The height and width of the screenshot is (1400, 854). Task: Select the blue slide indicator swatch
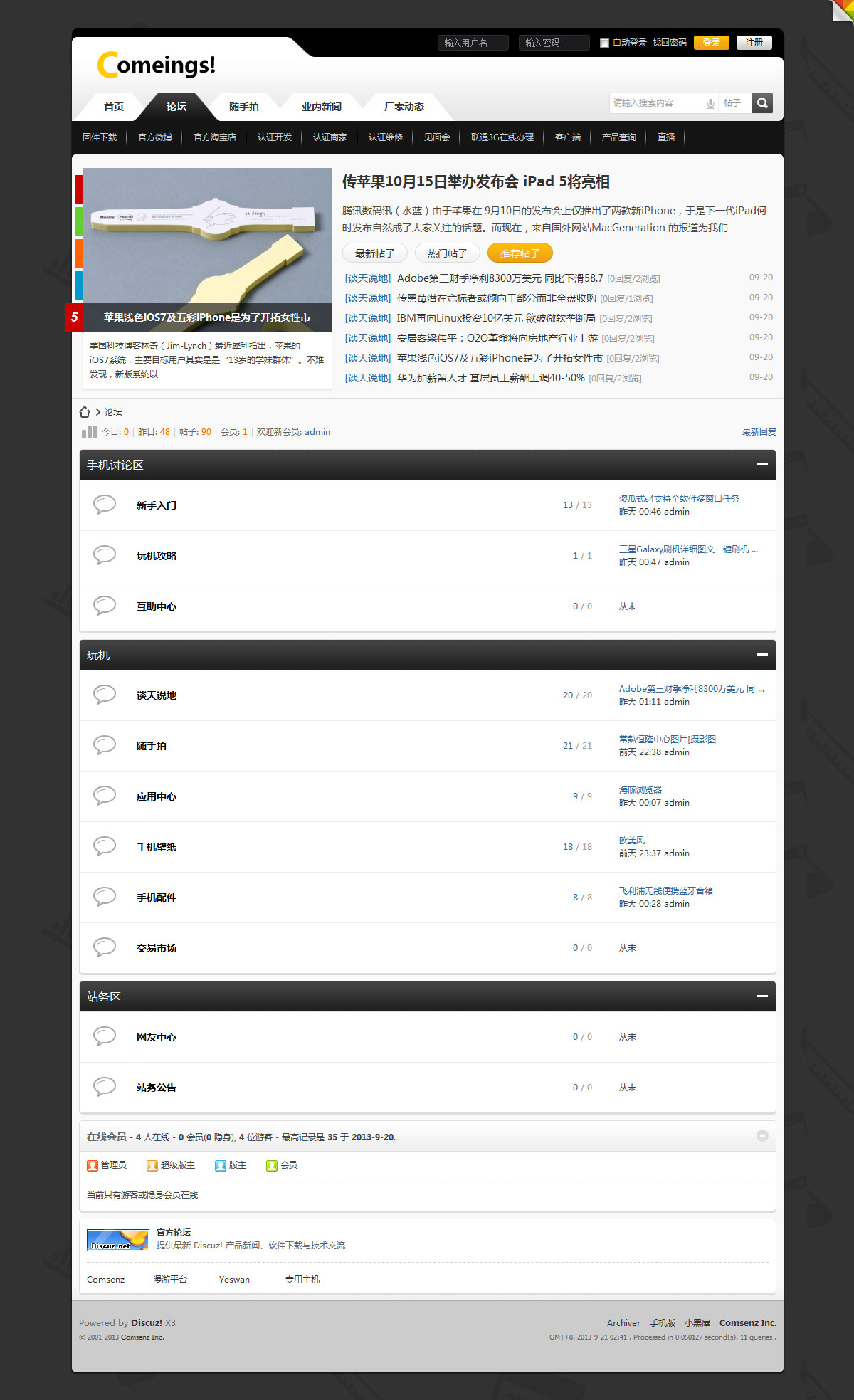click(x=79, y=285)
